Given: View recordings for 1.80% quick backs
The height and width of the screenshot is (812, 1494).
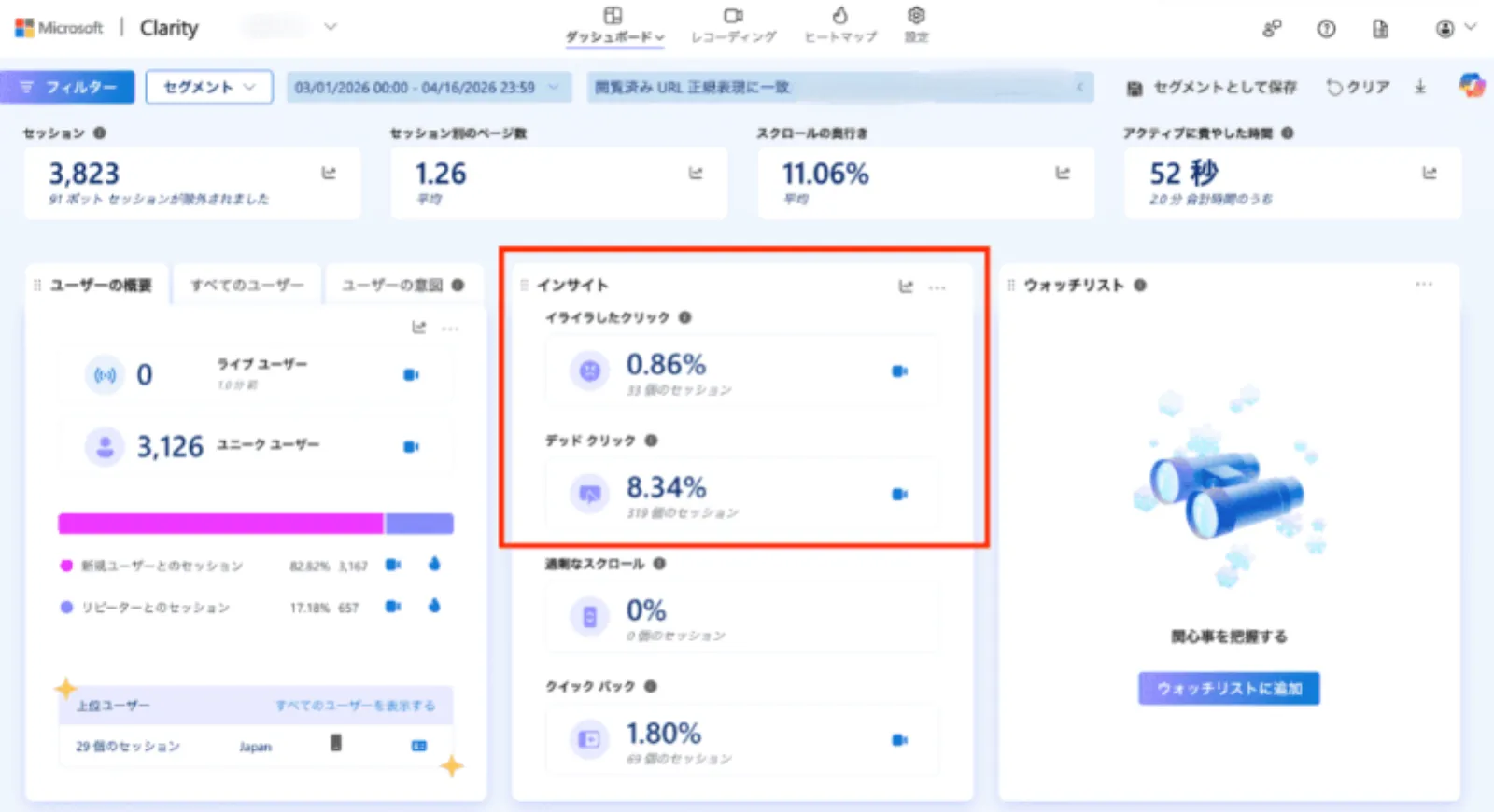Looking at the screenshot, I should click(x=899, y=740).
